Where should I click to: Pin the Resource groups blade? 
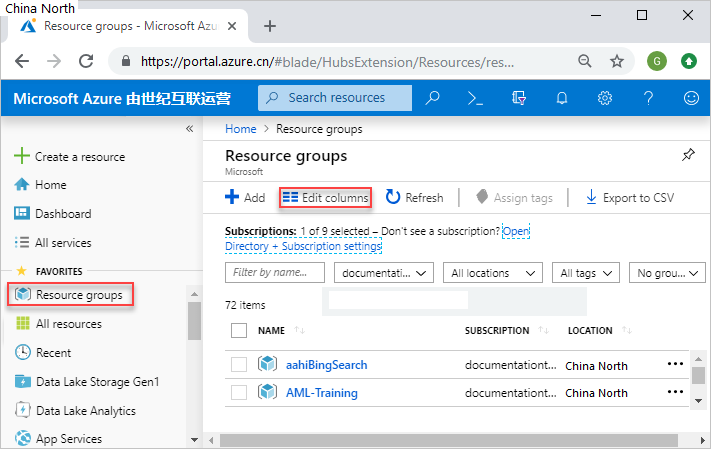click(688, 155)
